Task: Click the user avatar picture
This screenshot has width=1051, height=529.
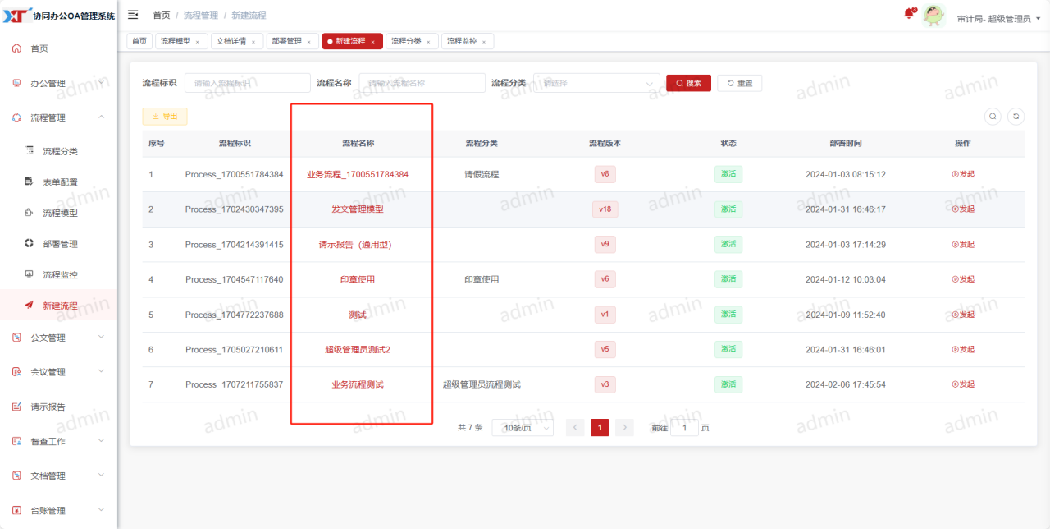Action: (932, 15)
